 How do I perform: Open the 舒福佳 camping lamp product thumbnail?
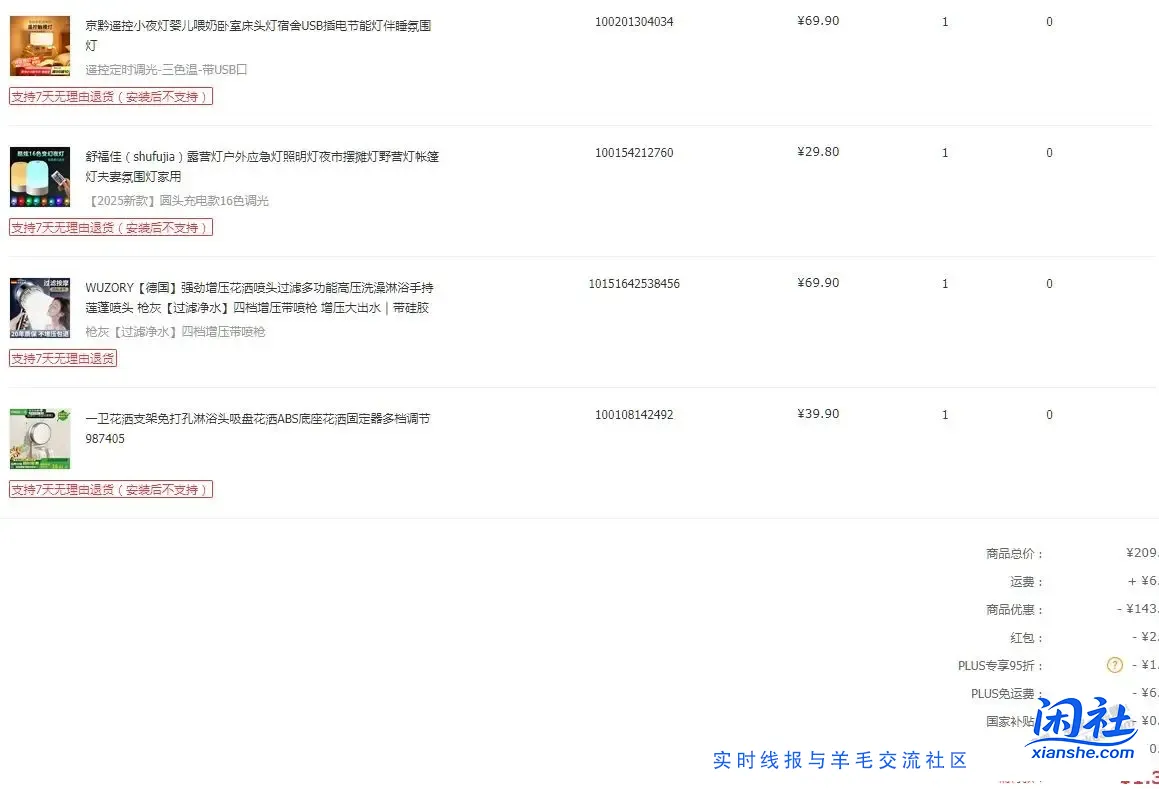tap(39, 176)
